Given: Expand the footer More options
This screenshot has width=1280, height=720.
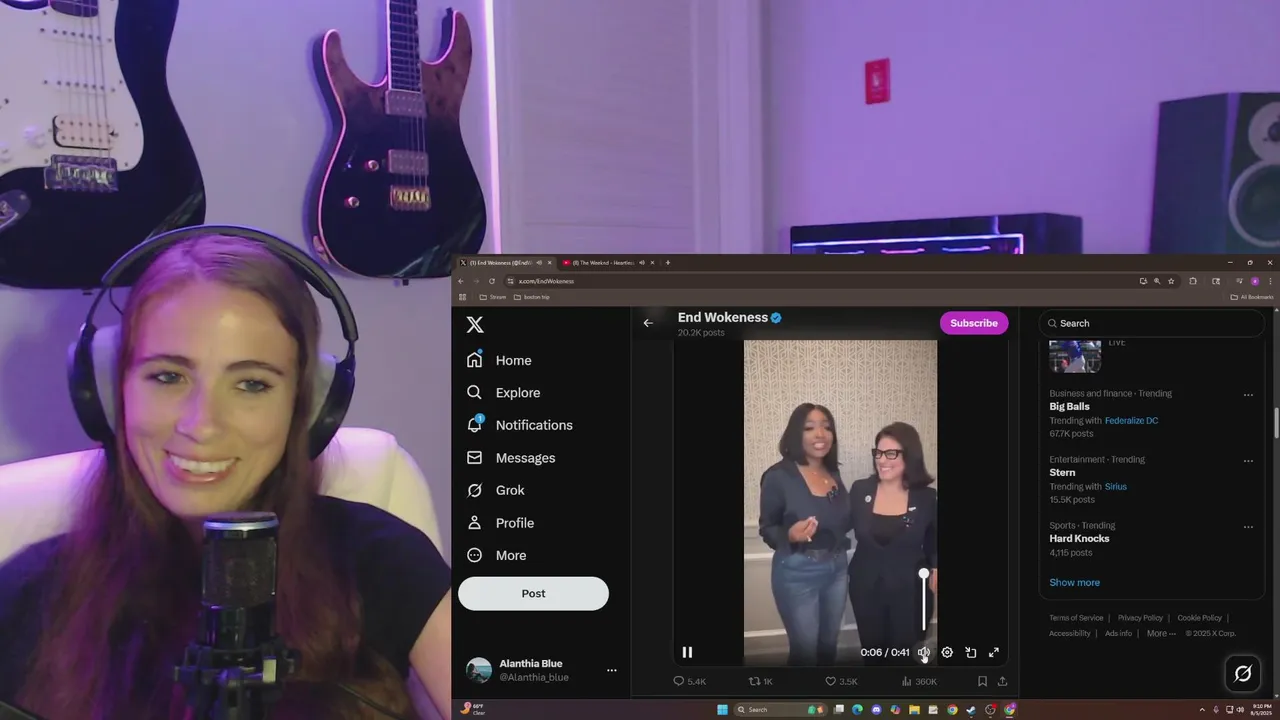Looking at the screenshot, I should (x=1161, y=633).
